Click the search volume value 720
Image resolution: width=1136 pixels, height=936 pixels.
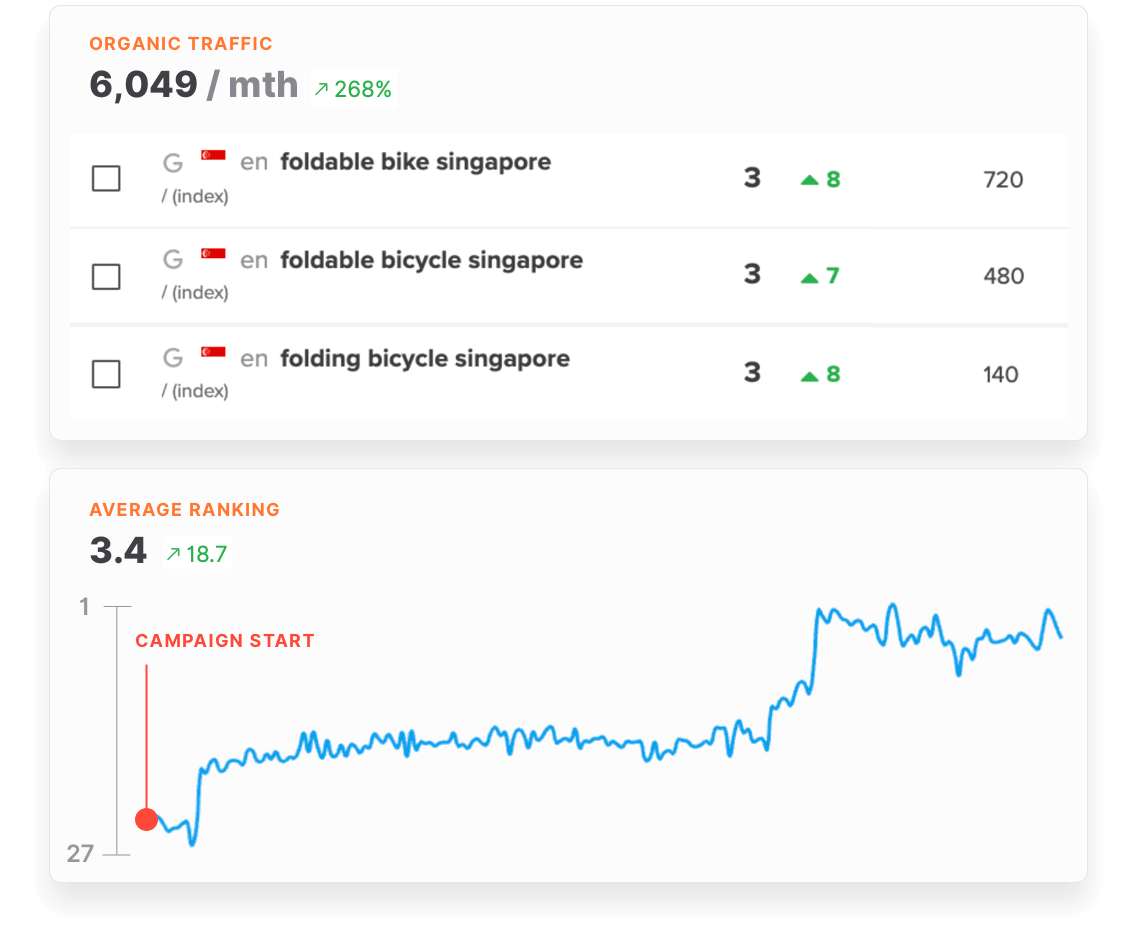tap(1005, 180)
